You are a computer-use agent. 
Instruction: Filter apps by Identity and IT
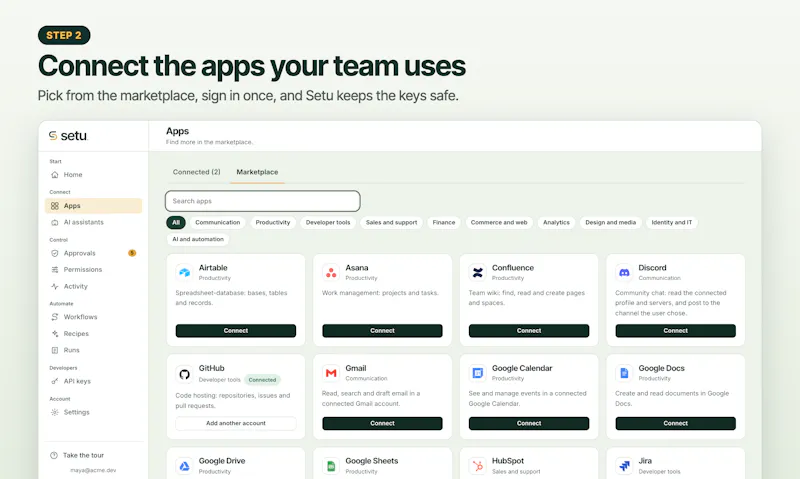tap(671, 222)
